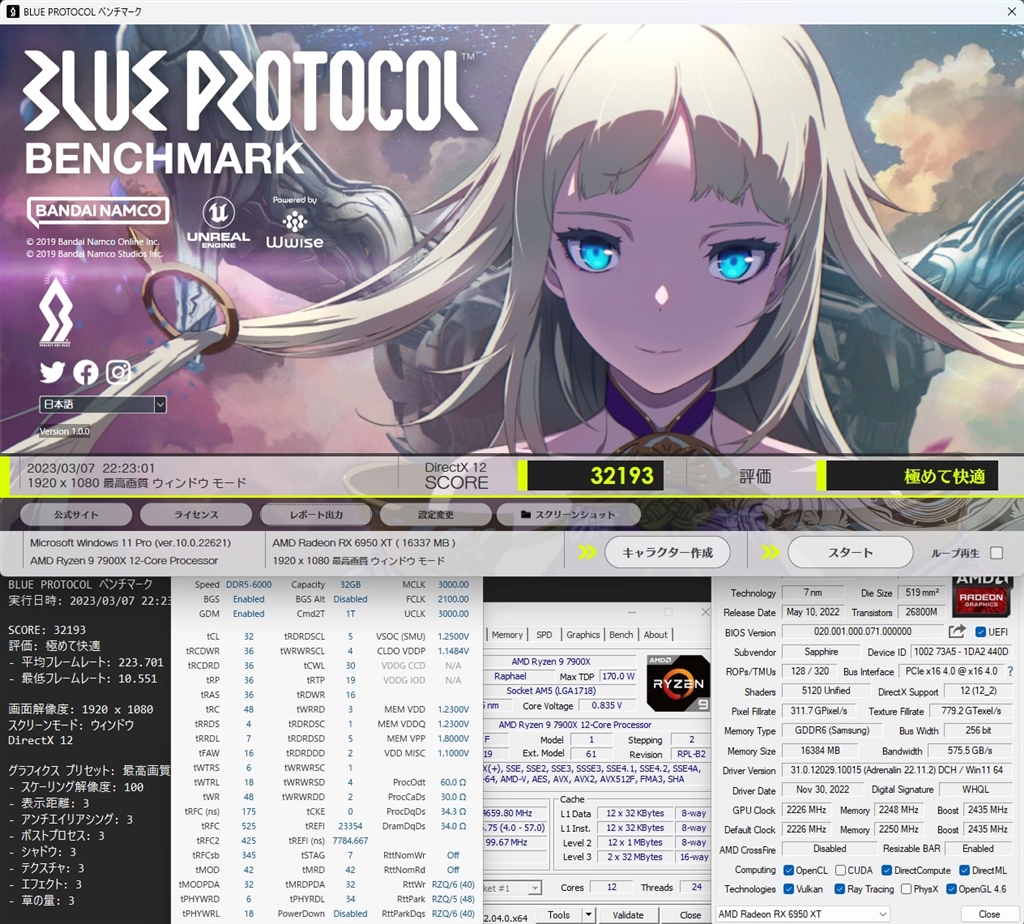
Task: Open the CPU-Z Tools dropdown arrow
Action: click(x=588, y=914)
